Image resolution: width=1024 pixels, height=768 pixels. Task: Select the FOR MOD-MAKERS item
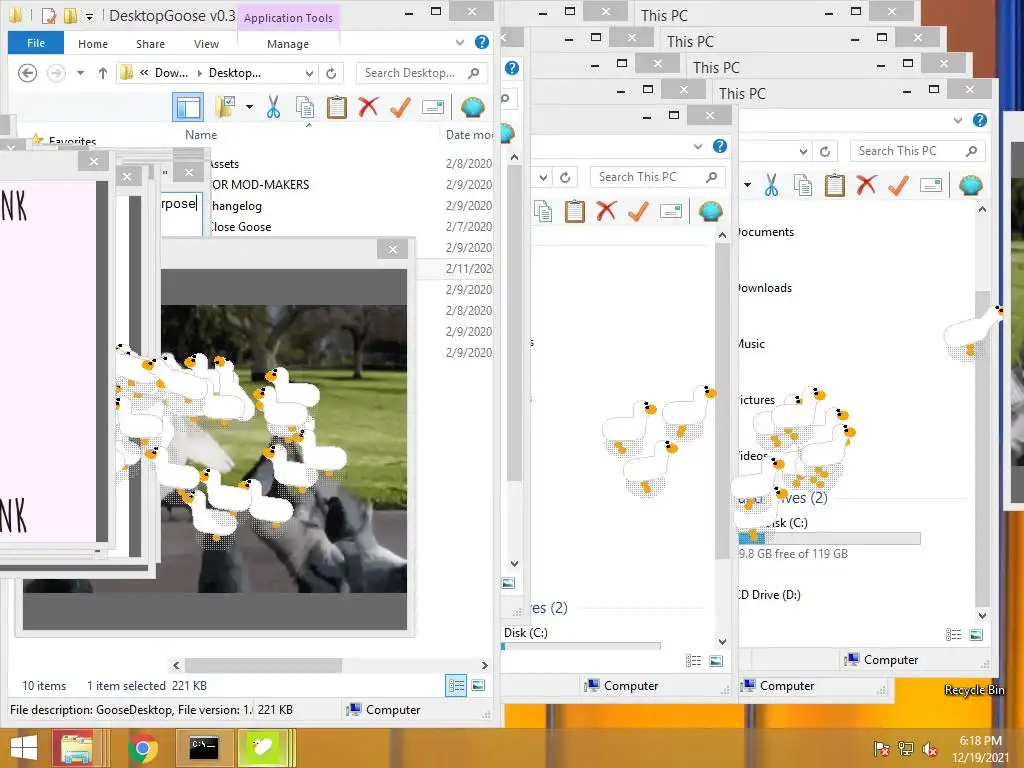tap(261, 185)
